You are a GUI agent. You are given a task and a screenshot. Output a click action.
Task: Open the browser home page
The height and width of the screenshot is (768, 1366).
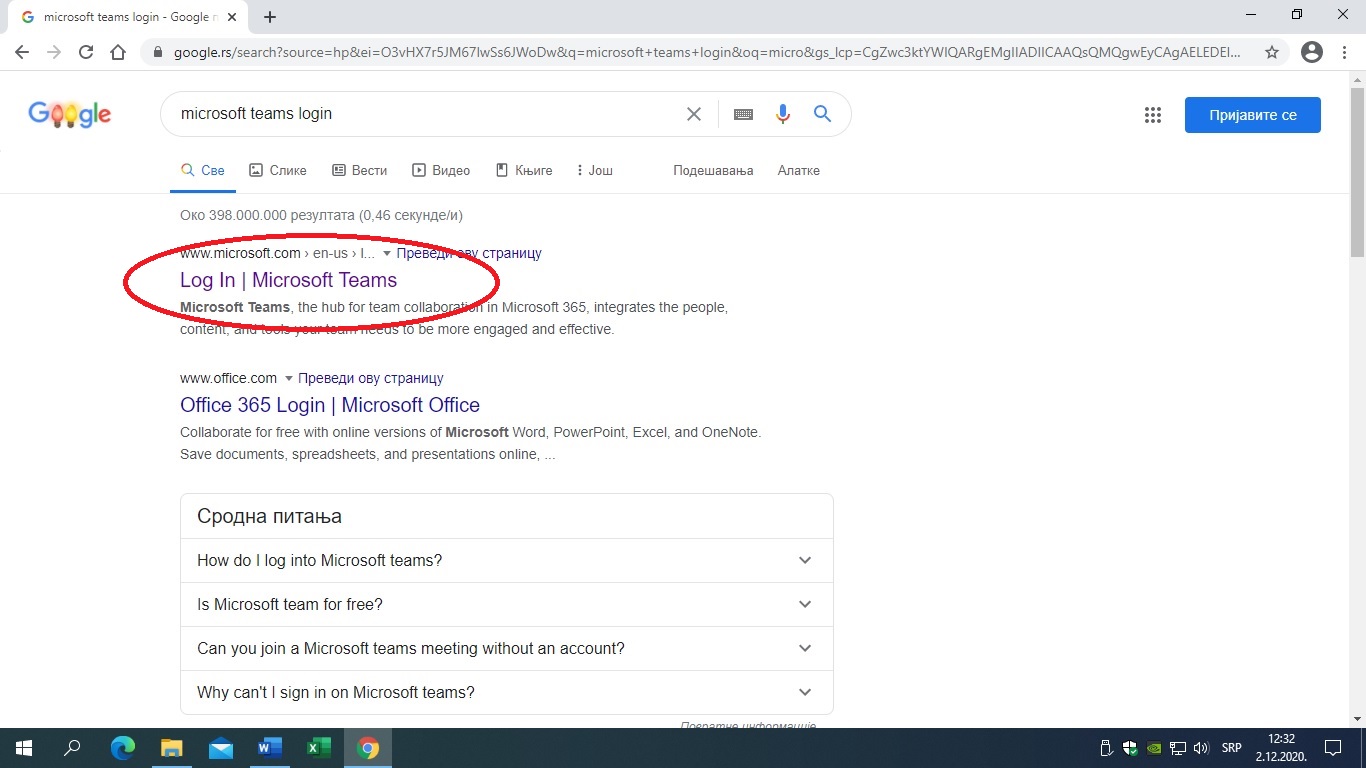(x=118, y=52)
